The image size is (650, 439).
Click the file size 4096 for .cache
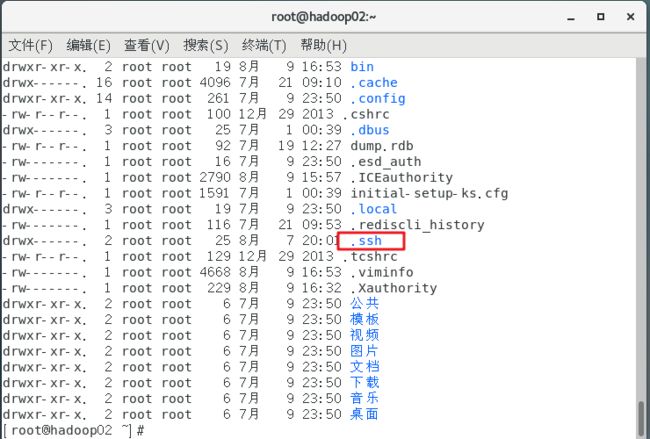coord(215,82)
